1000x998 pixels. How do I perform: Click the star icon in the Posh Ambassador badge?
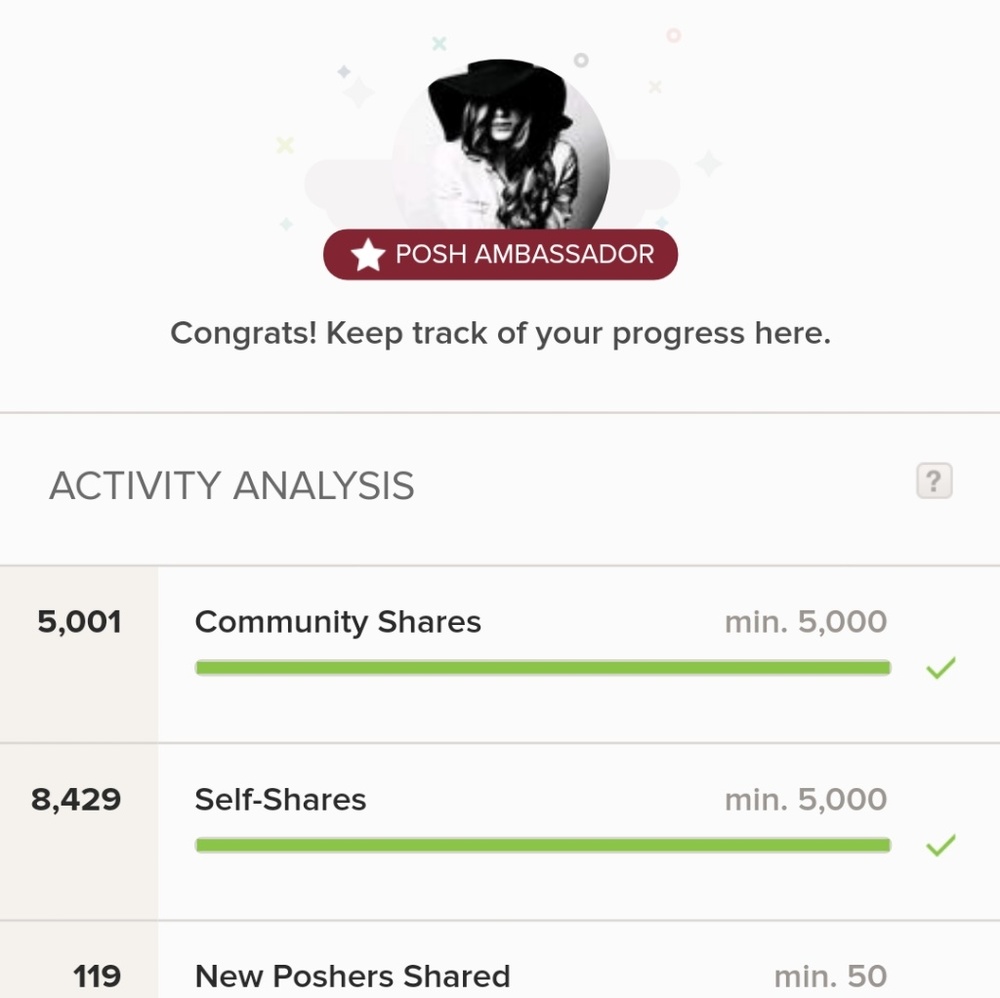click(368, 255)
